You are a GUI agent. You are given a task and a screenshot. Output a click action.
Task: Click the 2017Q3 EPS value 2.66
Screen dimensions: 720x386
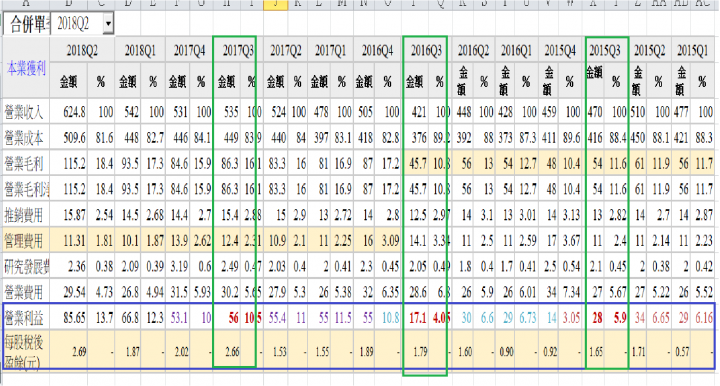click(x=232, y=352)
